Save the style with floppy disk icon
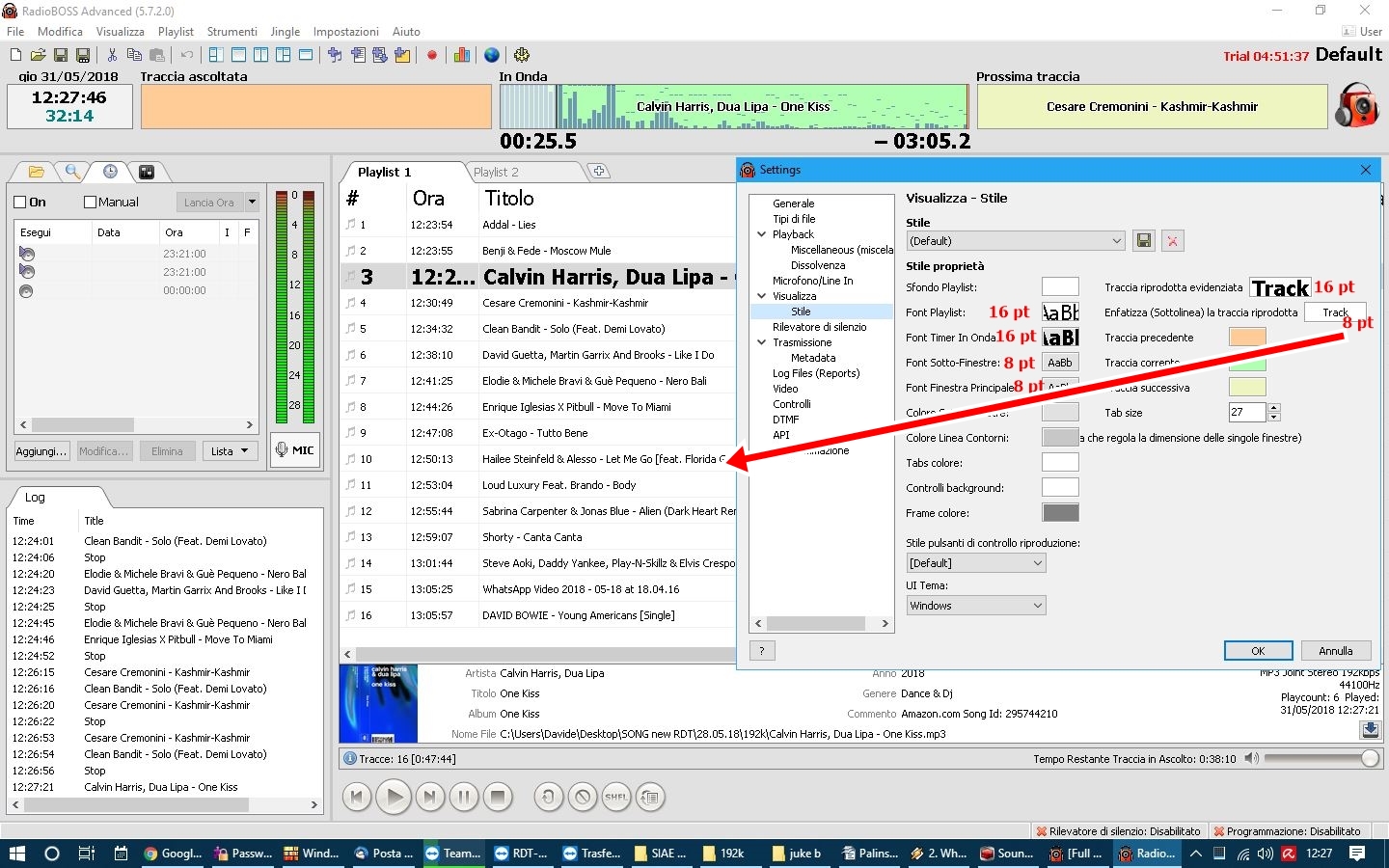The image size is (1389, 868). coord(1144,241)
